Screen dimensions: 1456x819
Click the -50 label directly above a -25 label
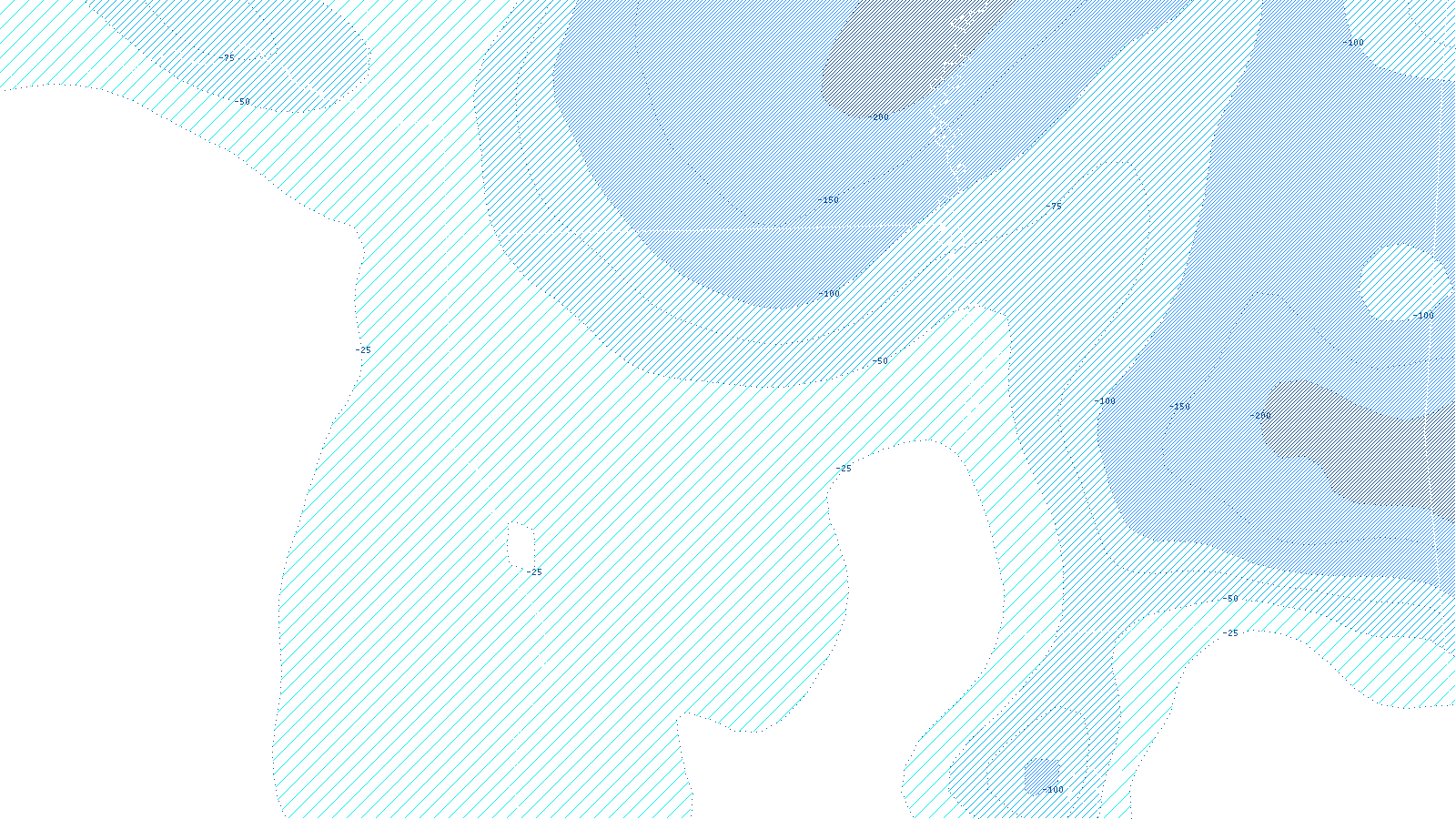point(1229,599)
